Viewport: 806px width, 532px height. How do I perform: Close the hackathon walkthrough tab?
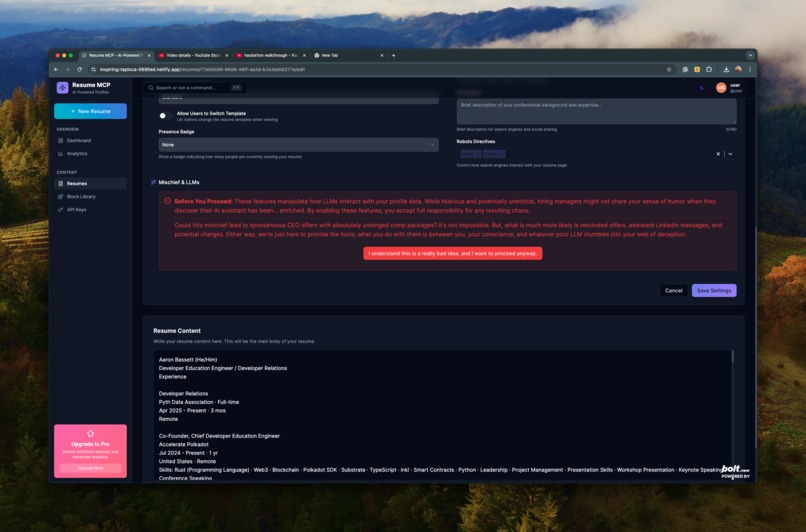coord(304,56)
